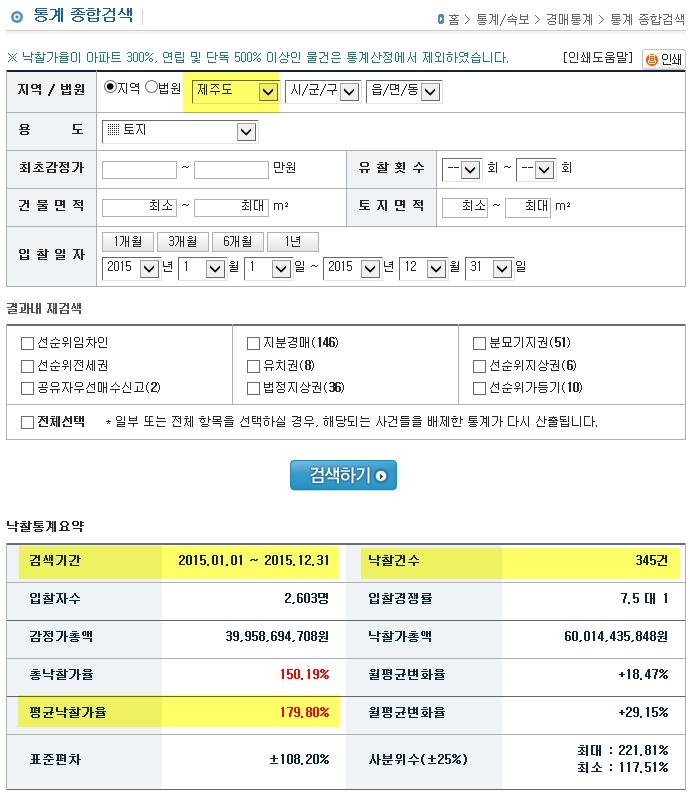Check the 지분경매(146) checkbox
The height and width of the screenshot is (793, 693).
tap(254, 343)
